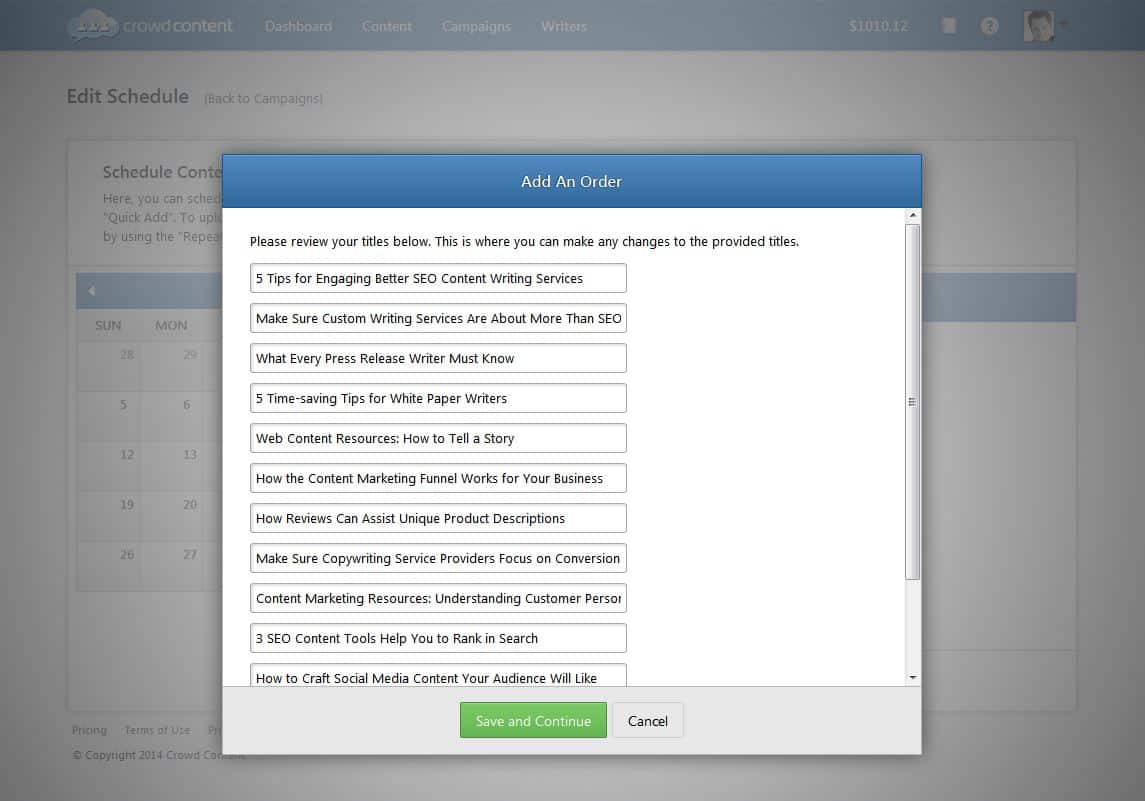
Task: Open the Terms of Use link
Action: coord(157,730)
